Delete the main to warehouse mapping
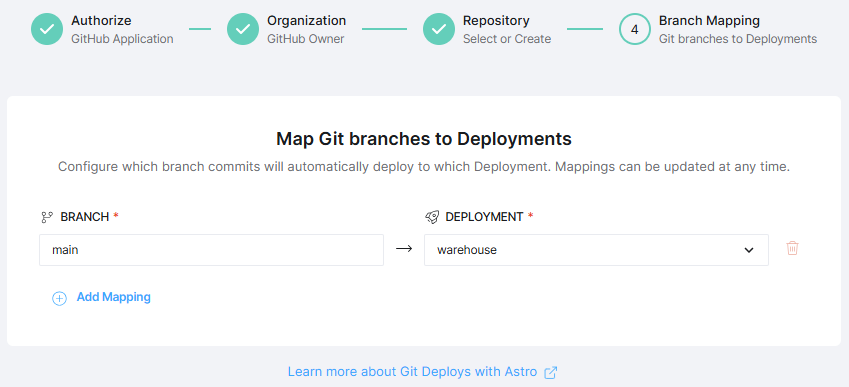The height and width of the screenshot is (387, 849). click(x=792, y=248)
